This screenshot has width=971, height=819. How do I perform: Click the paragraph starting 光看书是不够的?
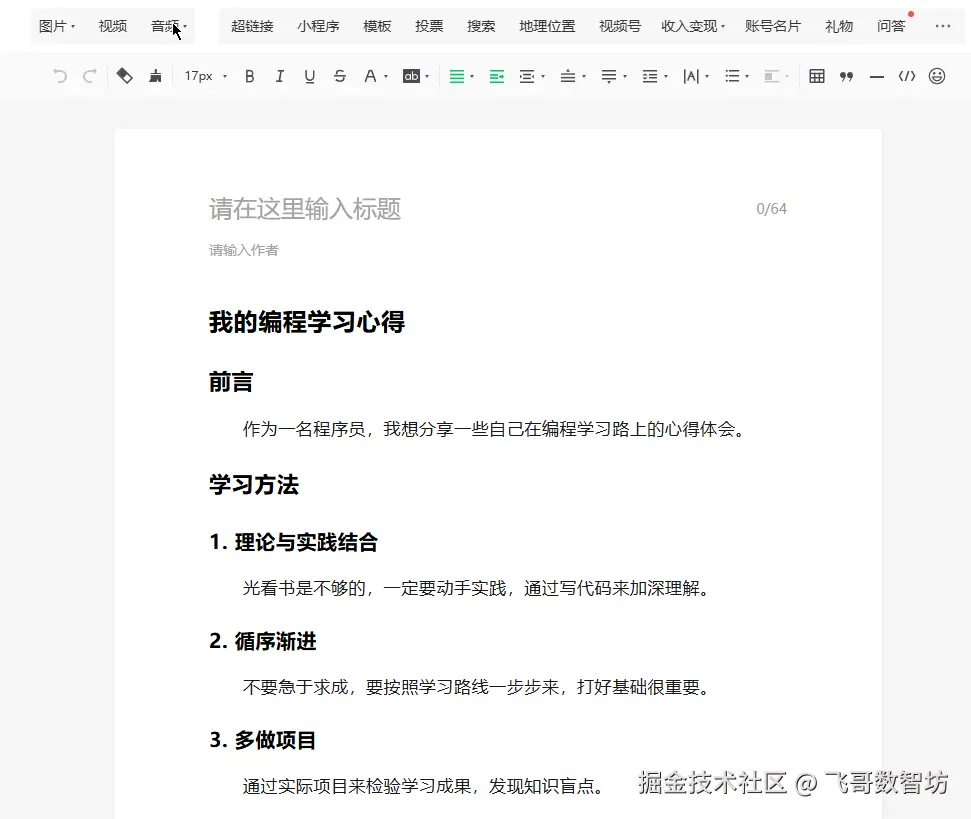pyautogui.click(x=478, y=587)
